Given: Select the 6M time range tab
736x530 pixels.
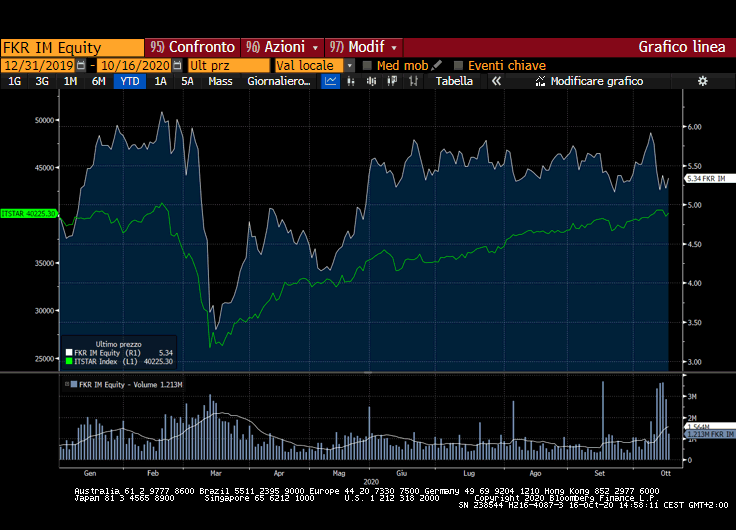Looking at the screenshot, I should pos(98,81).
